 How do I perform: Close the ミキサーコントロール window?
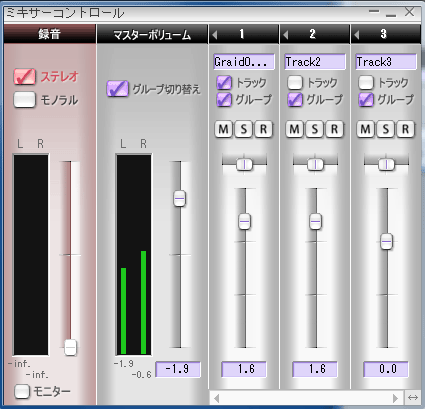tap(410, 12)
